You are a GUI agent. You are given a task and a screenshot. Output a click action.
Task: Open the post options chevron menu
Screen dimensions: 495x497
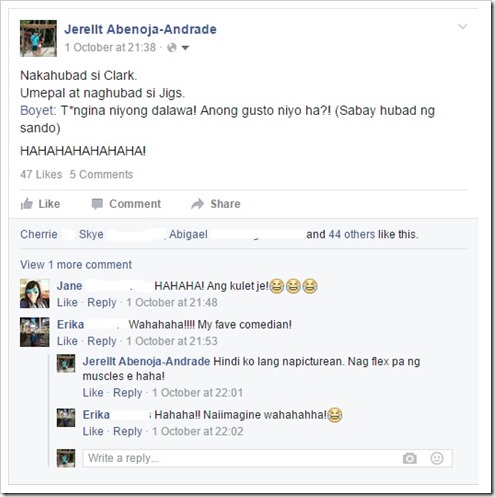pyautogui.click(x=463, y=26)
